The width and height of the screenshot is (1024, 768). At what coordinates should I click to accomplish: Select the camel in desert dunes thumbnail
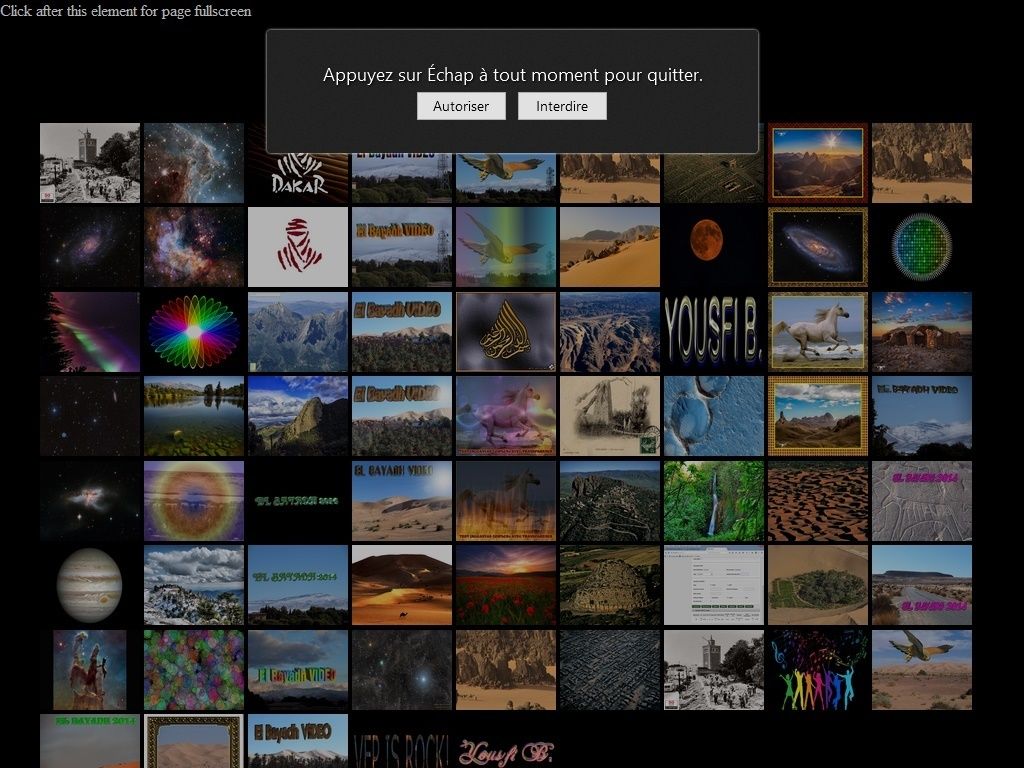pos(401,585)
